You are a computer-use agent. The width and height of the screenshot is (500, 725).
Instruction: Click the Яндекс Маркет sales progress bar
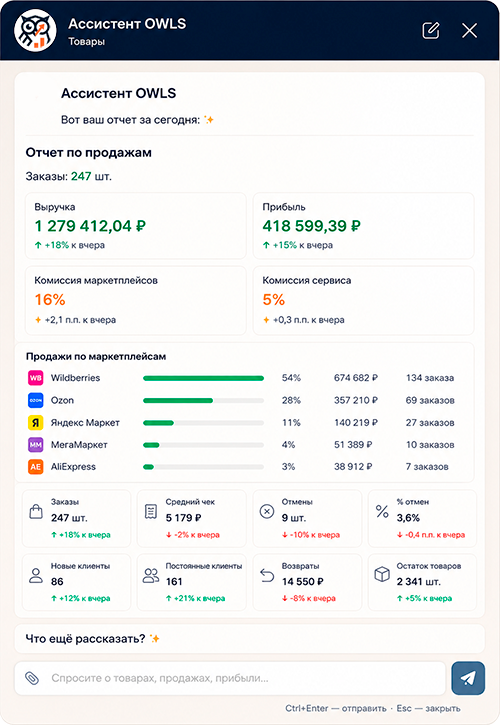tap(204, 423)
